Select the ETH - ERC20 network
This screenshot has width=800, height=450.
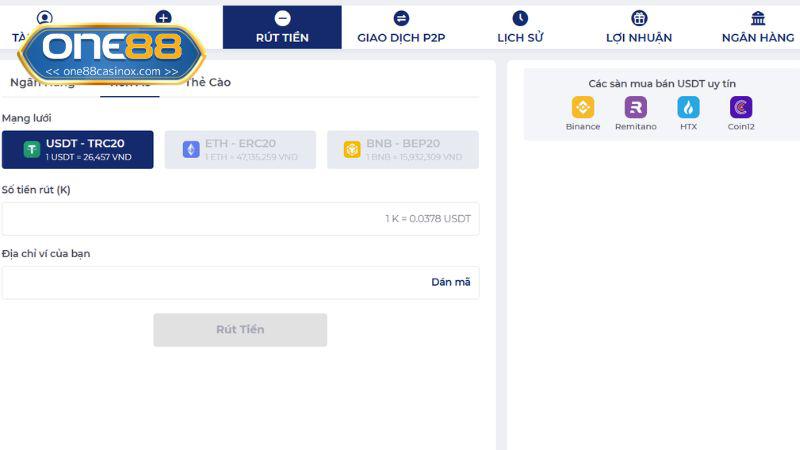[x=240, y=150]
